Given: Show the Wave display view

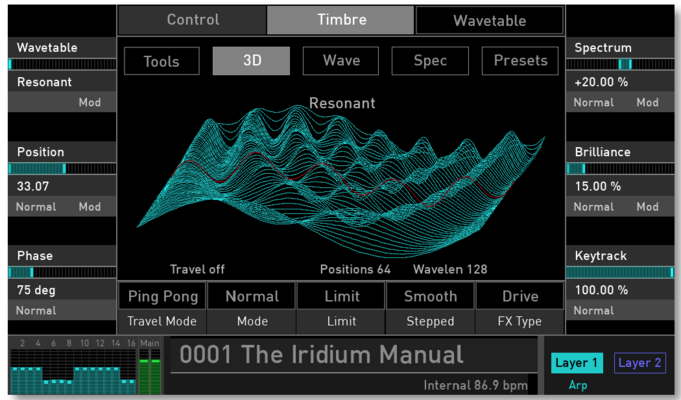Looking at the screenshot, I should point(341,61).
